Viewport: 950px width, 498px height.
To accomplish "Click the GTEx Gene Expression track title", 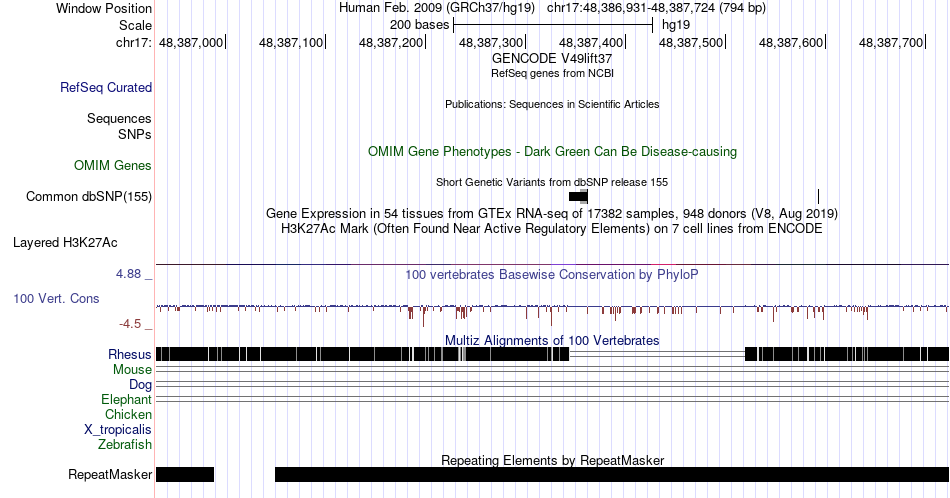I will pyautogui.click(x=552, y=213).
